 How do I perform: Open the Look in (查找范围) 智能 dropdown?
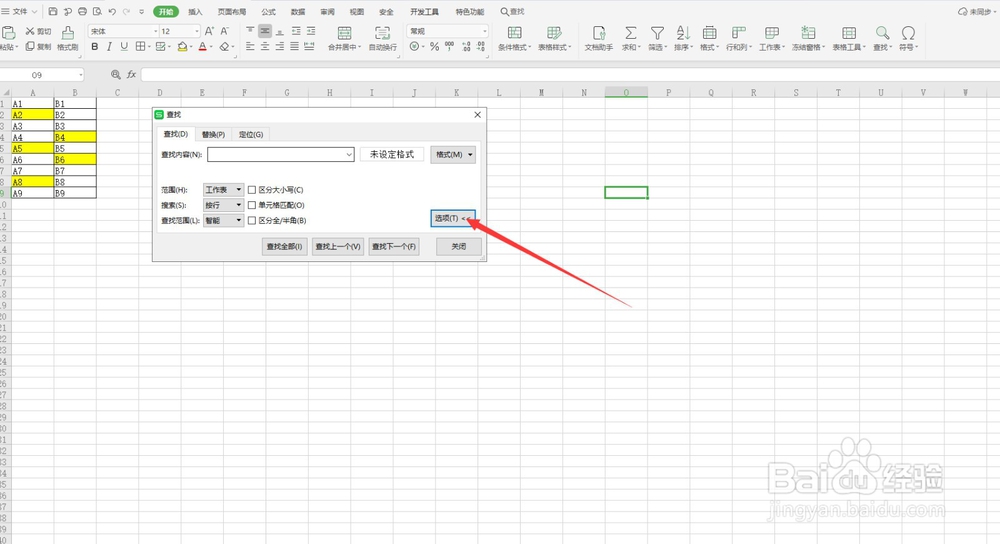pyautogui.click(x=223, y=221)
